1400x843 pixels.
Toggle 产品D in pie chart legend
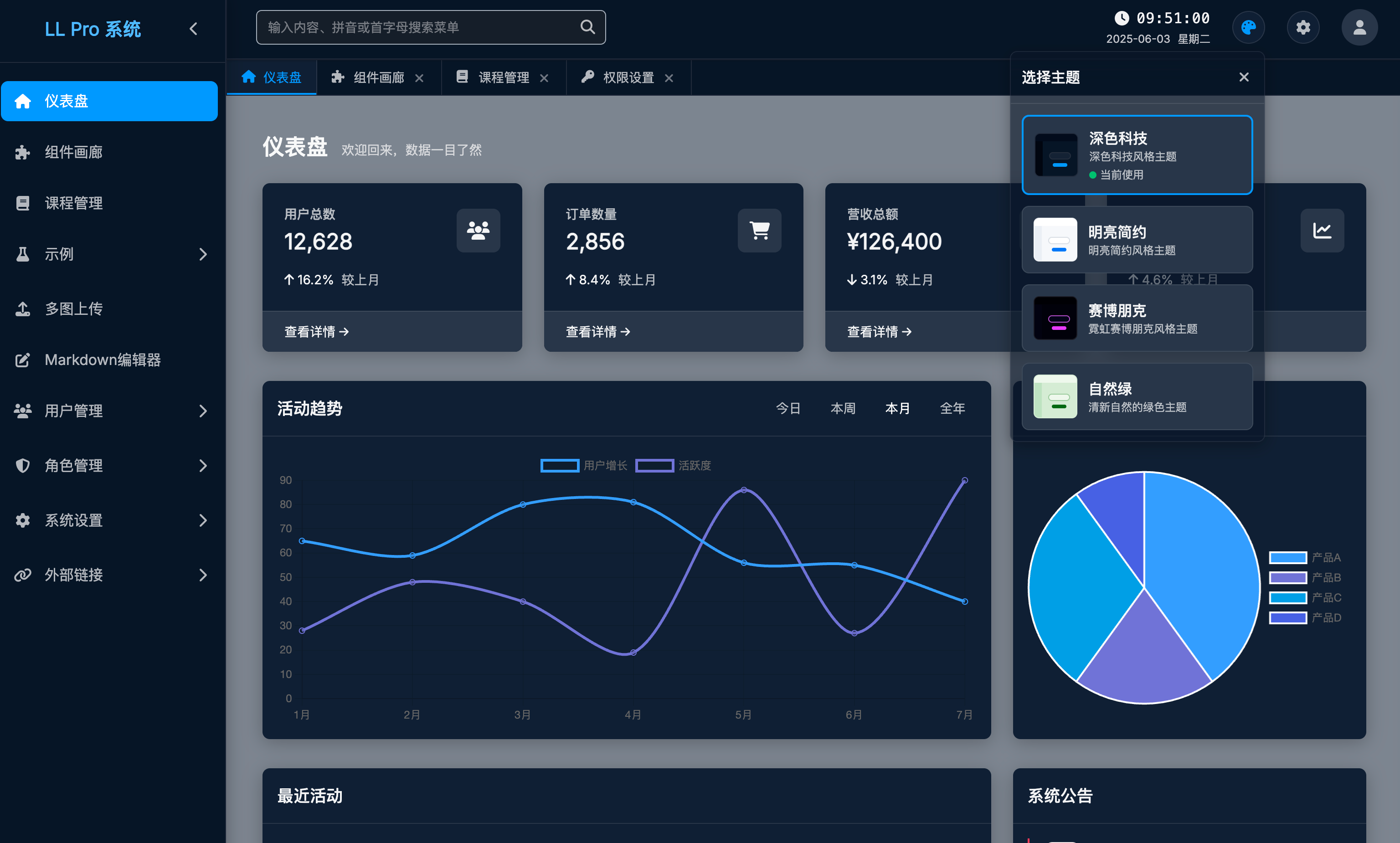tap(1305, 617)
